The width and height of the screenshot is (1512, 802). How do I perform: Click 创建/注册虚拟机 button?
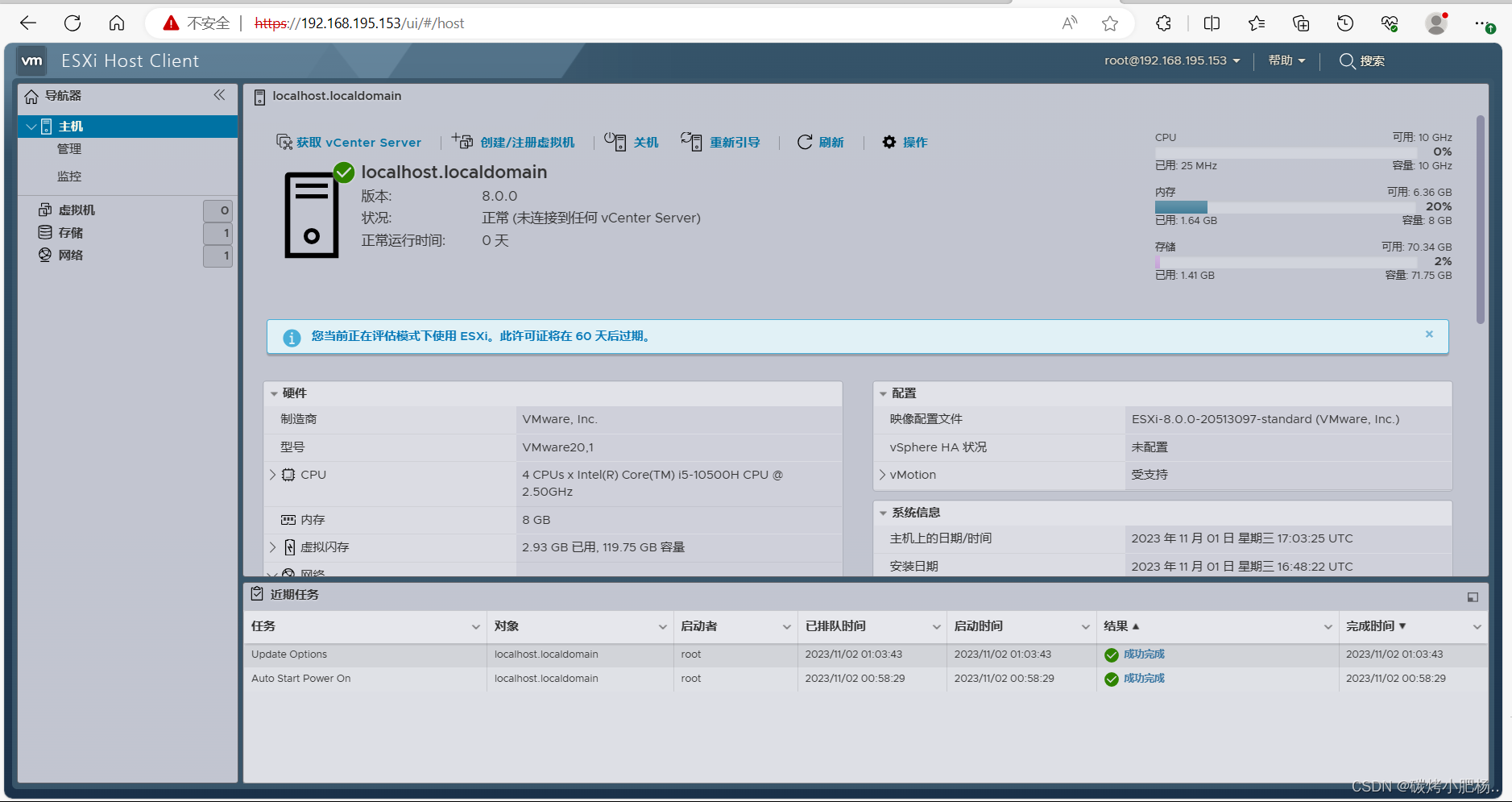point(513,142)
